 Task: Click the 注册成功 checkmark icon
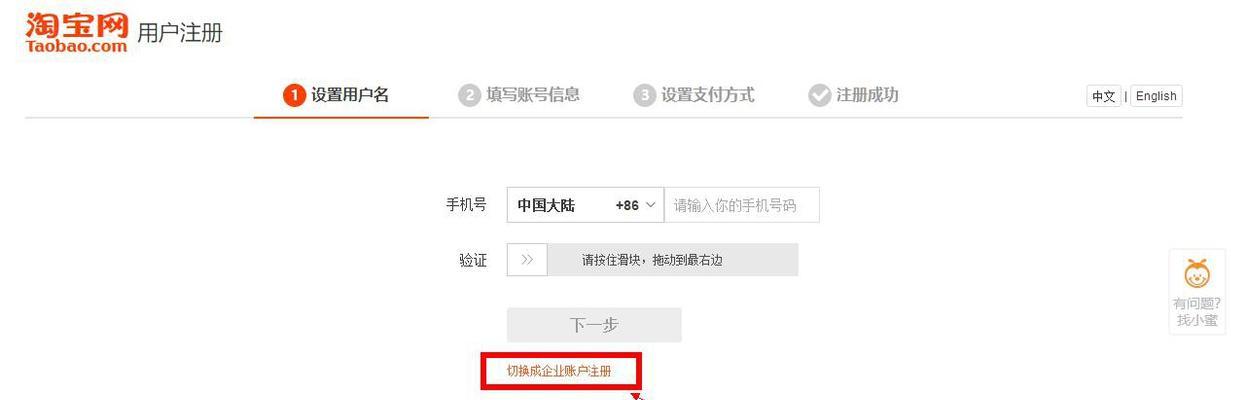(819, 95)
